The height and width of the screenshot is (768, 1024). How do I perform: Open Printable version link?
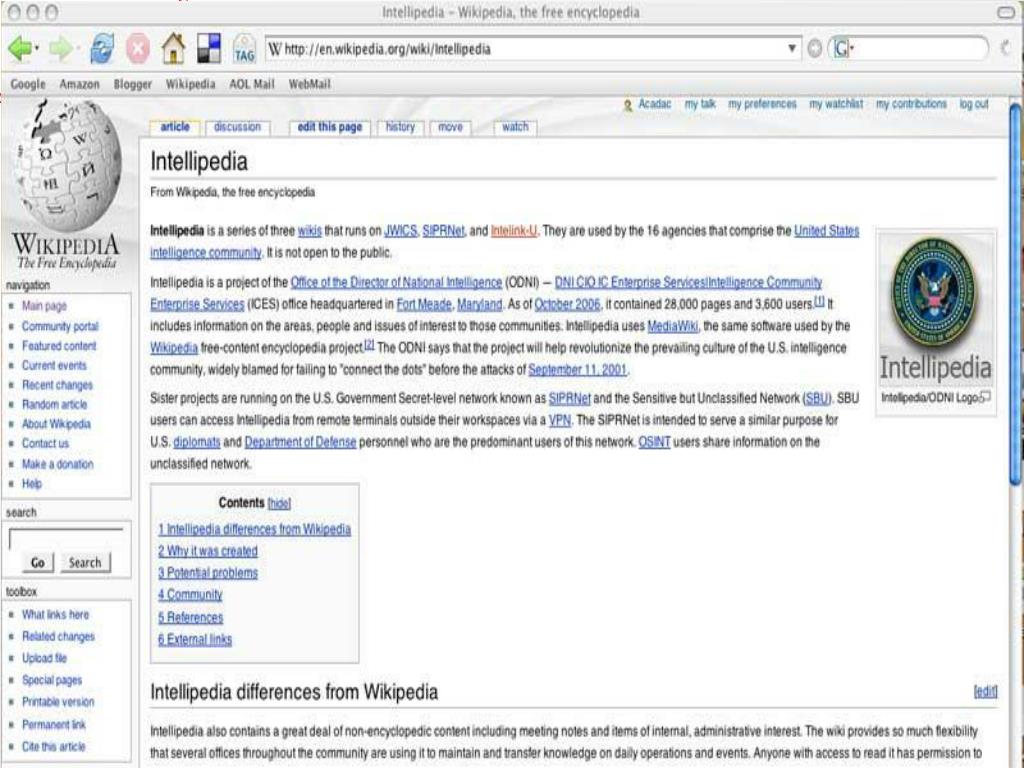[58, 702]
